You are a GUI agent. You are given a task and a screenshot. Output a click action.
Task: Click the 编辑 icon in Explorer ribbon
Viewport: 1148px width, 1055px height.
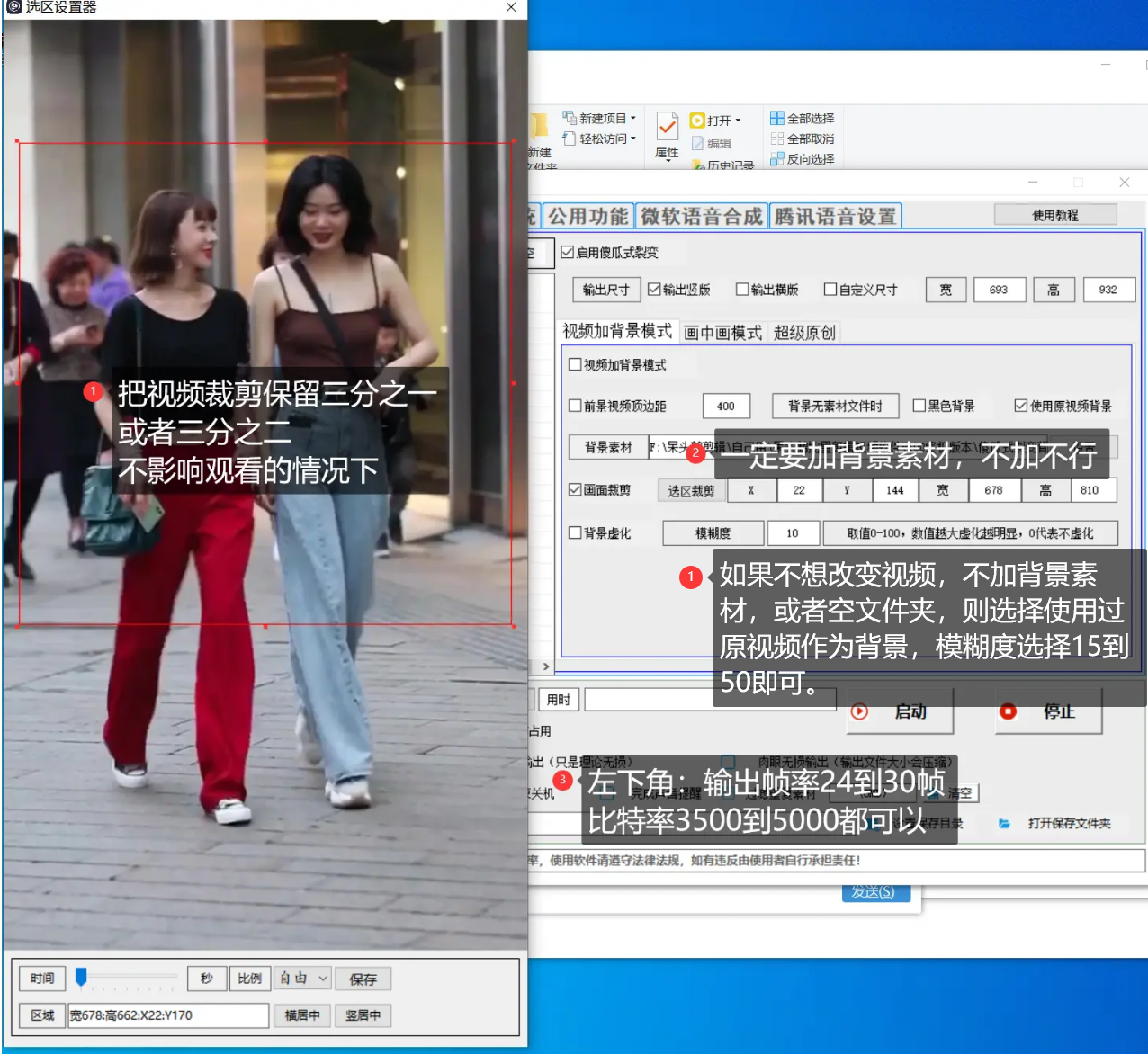click(x=697, y=143)
